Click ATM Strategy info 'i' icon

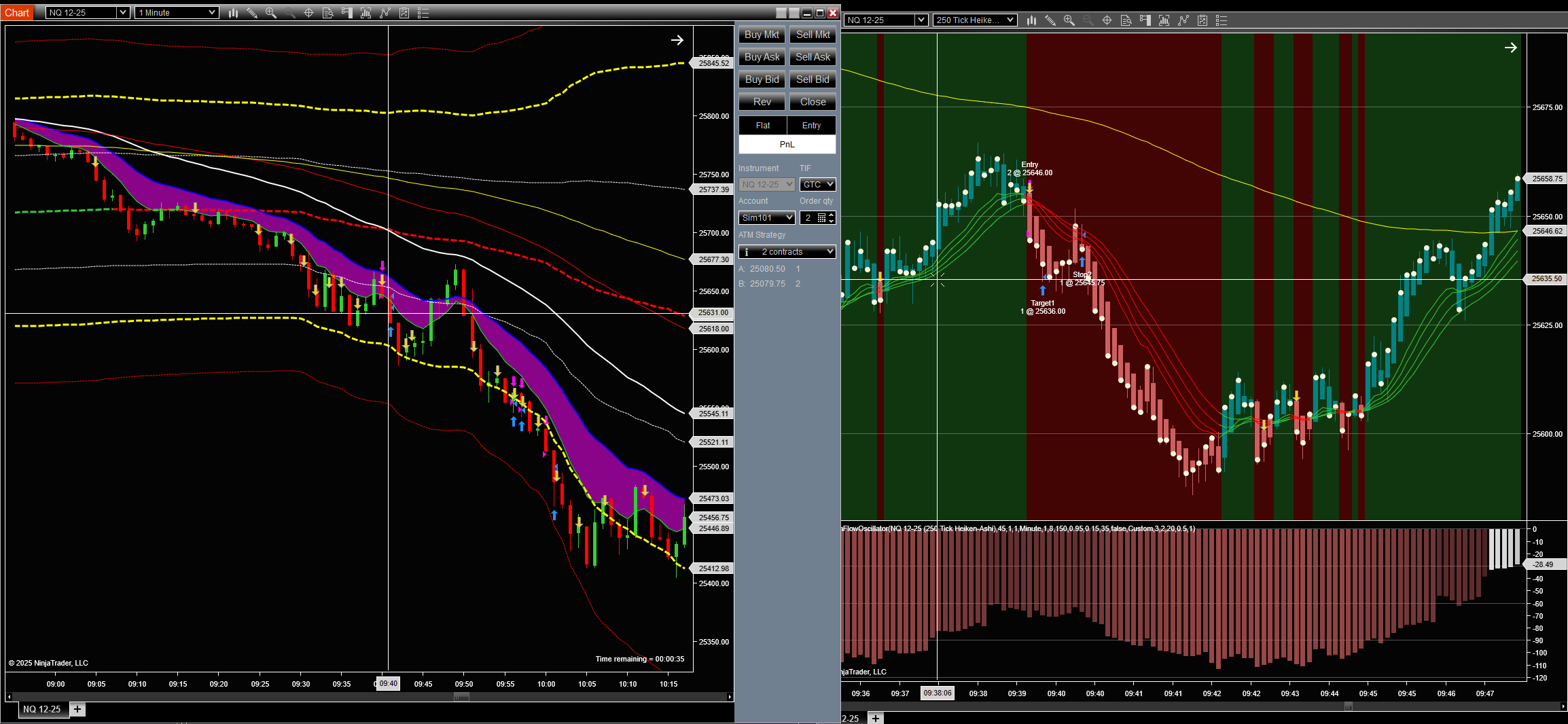pos(747,252)
